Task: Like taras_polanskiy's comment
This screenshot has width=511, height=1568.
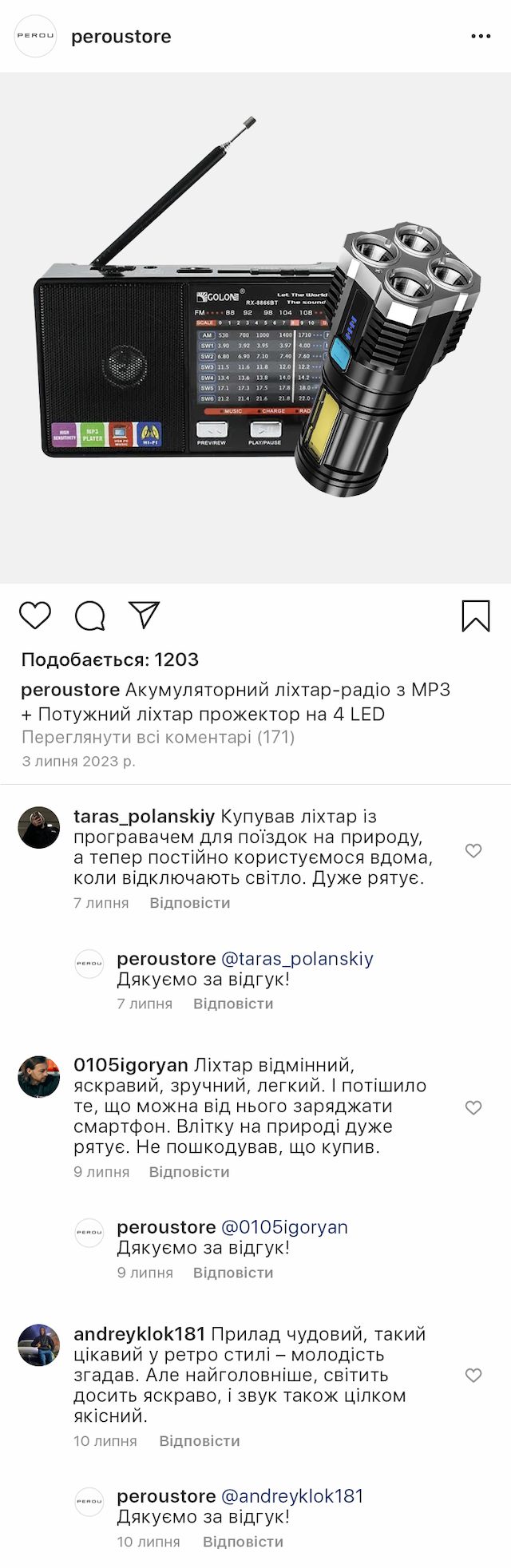Action: point(473,851)
